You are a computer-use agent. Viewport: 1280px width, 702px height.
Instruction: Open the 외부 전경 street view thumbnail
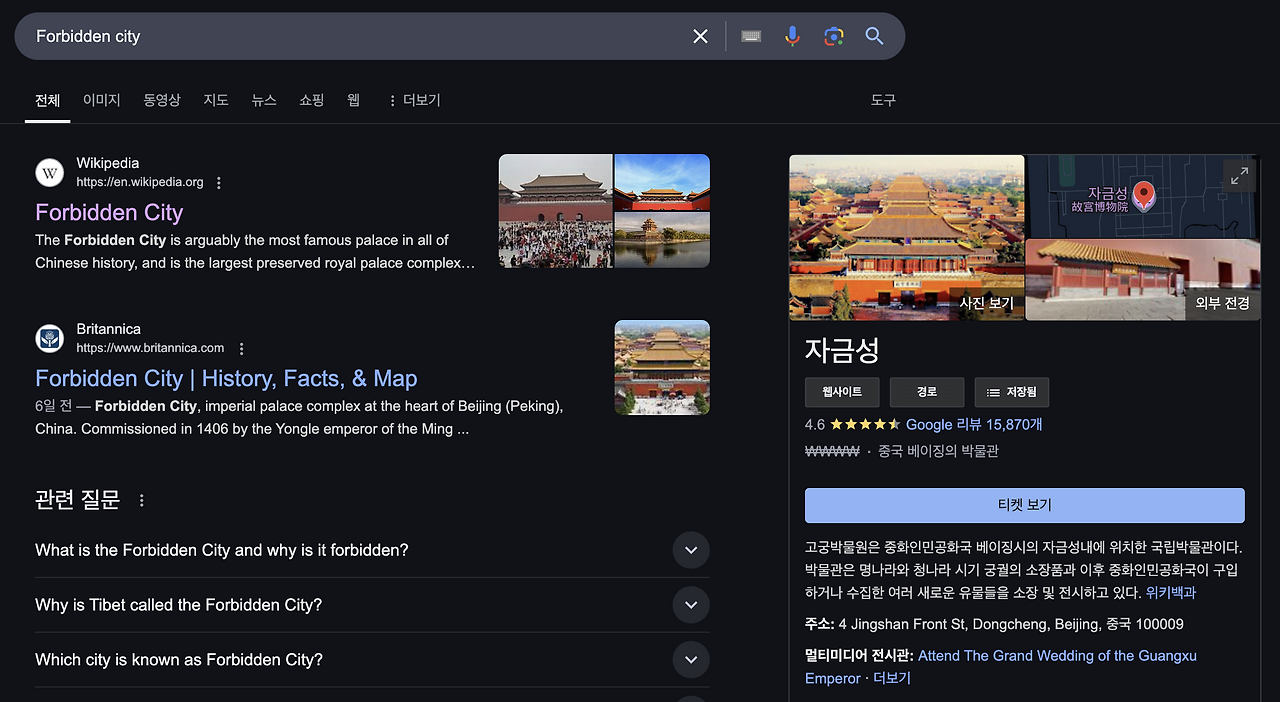(x=1142, y=281)
